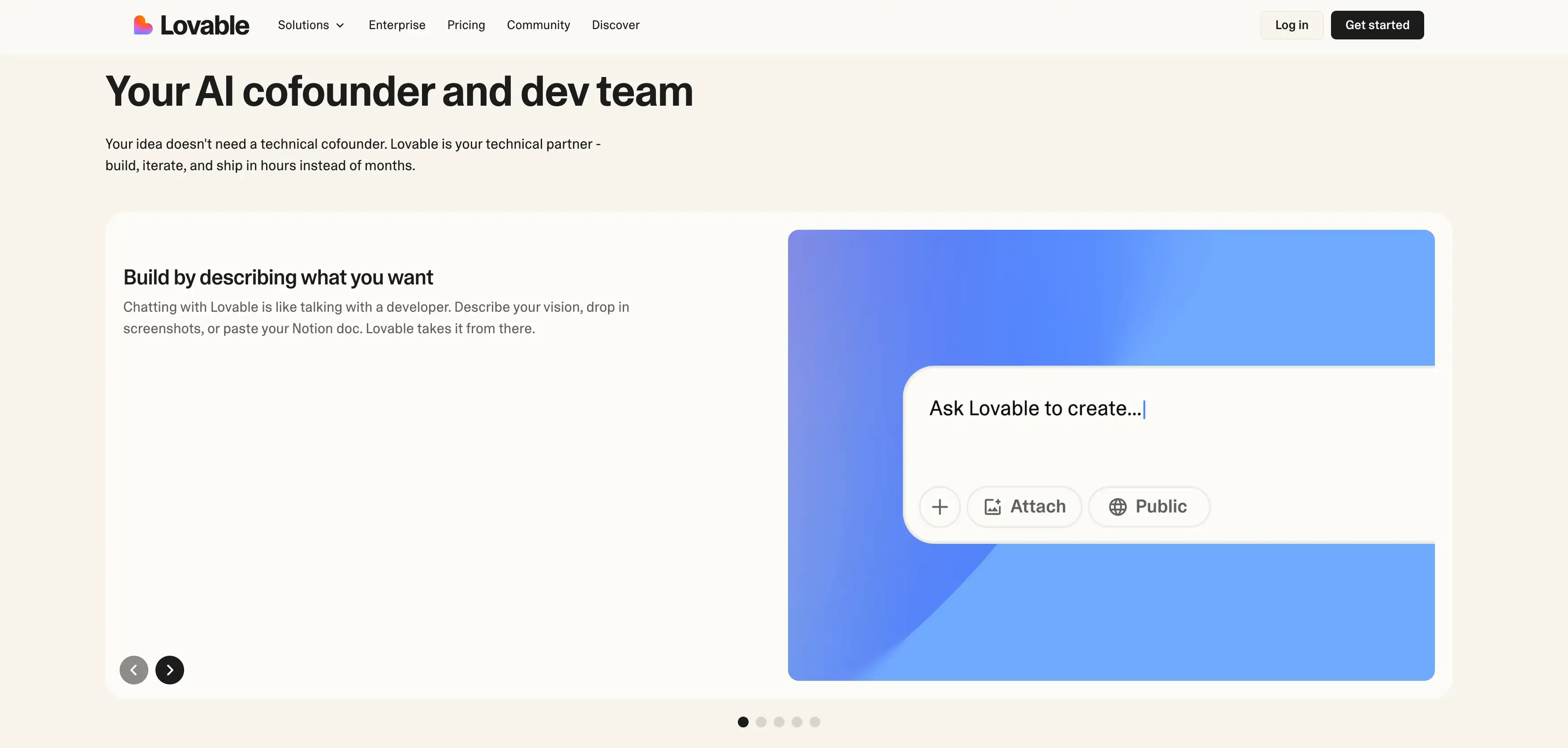This screenshot has width=1568, height=748.
Task: Click the chevron next to Solutions
Action: pyautogui.click(x=340, y=25)
